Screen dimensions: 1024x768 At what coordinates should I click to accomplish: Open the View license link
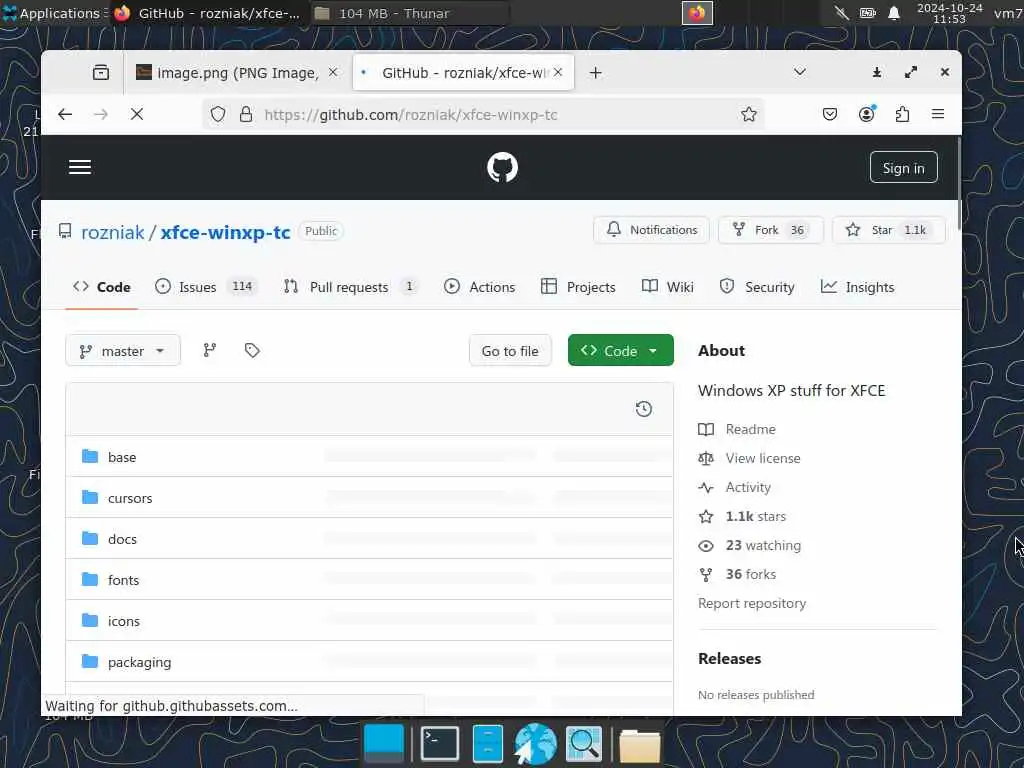(763, 458)
